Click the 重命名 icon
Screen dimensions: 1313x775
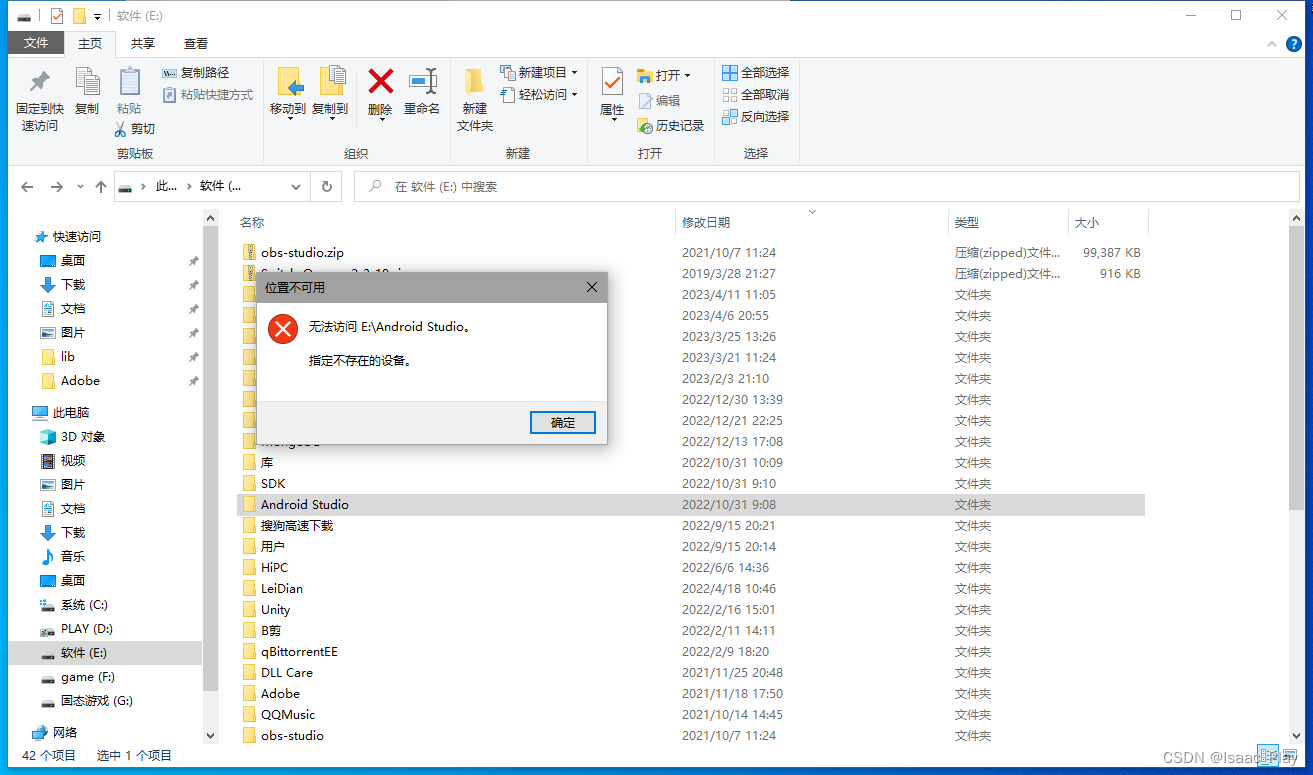(x=422, y=81)
